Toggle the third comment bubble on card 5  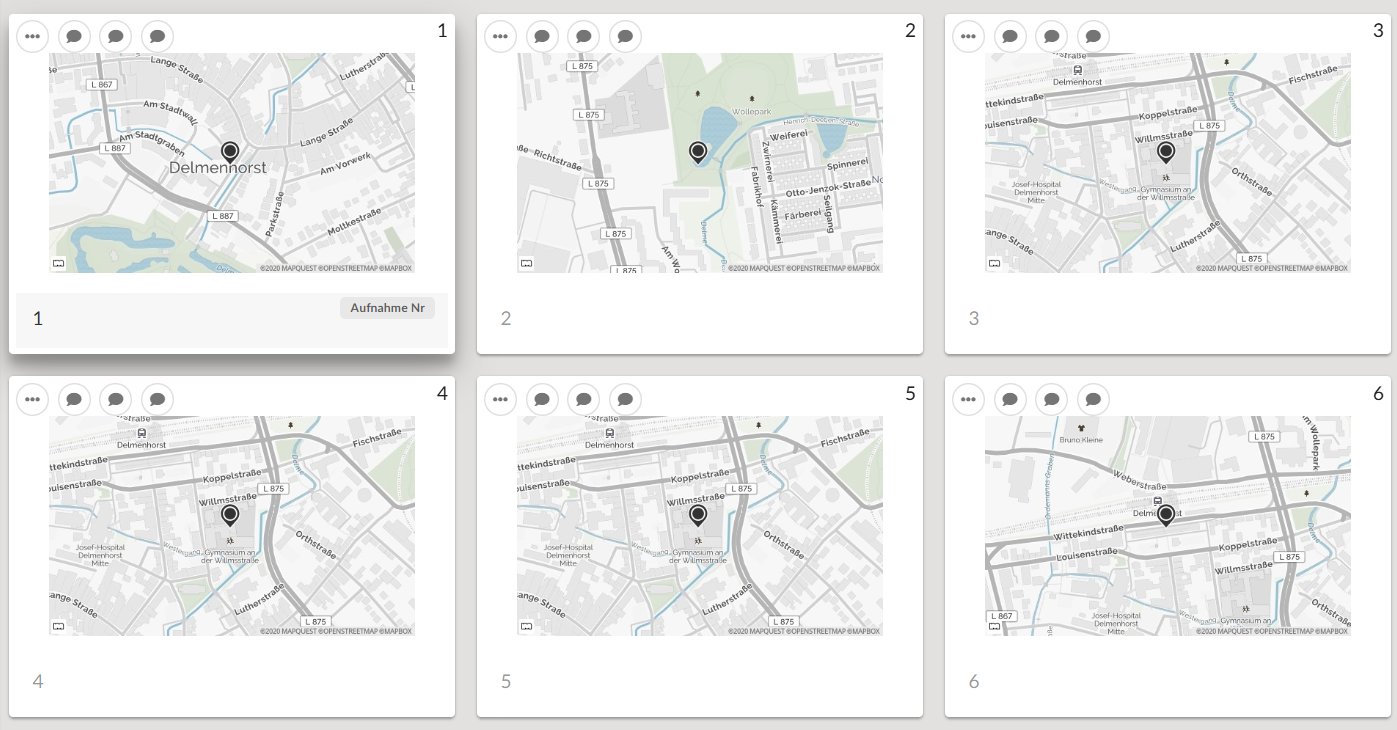coord(625,398)
